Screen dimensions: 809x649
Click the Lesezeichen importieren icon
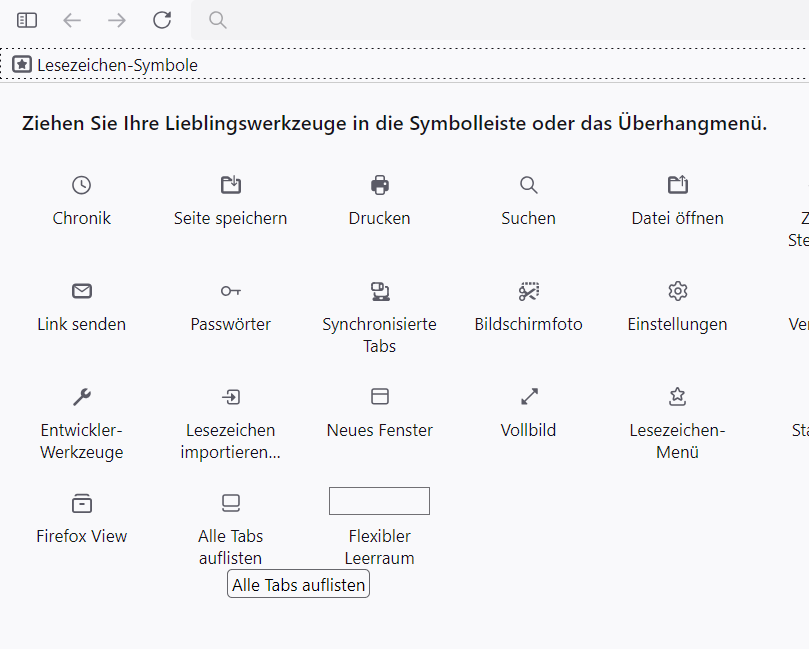(231, 397)
